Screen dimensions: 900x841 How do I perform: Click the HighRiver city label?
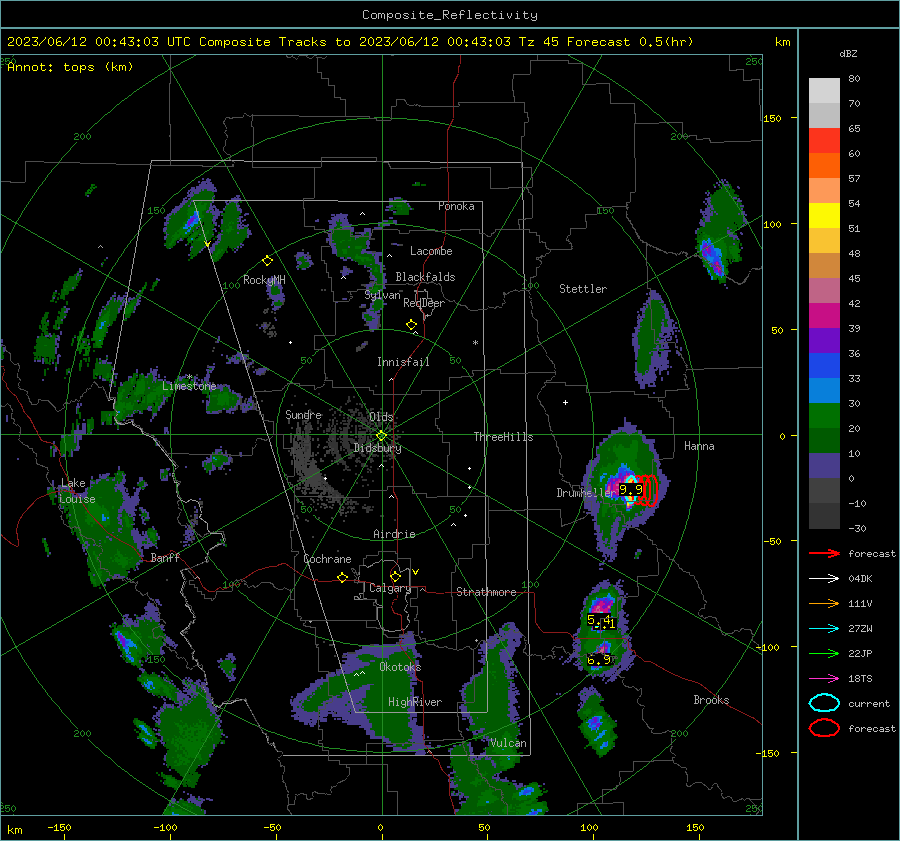pyautogui.click(x=415, y=702)
